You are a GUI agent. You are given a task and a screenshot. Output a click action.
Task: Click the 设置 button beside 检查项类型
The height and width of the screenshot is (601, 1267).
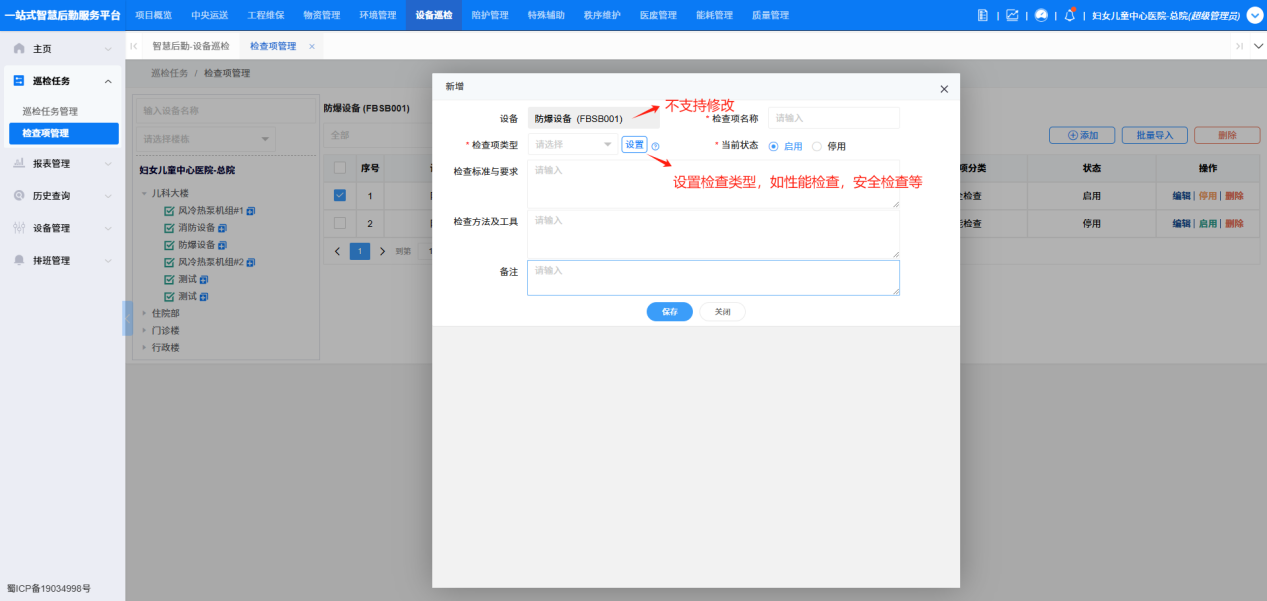(x=634, y=145)
